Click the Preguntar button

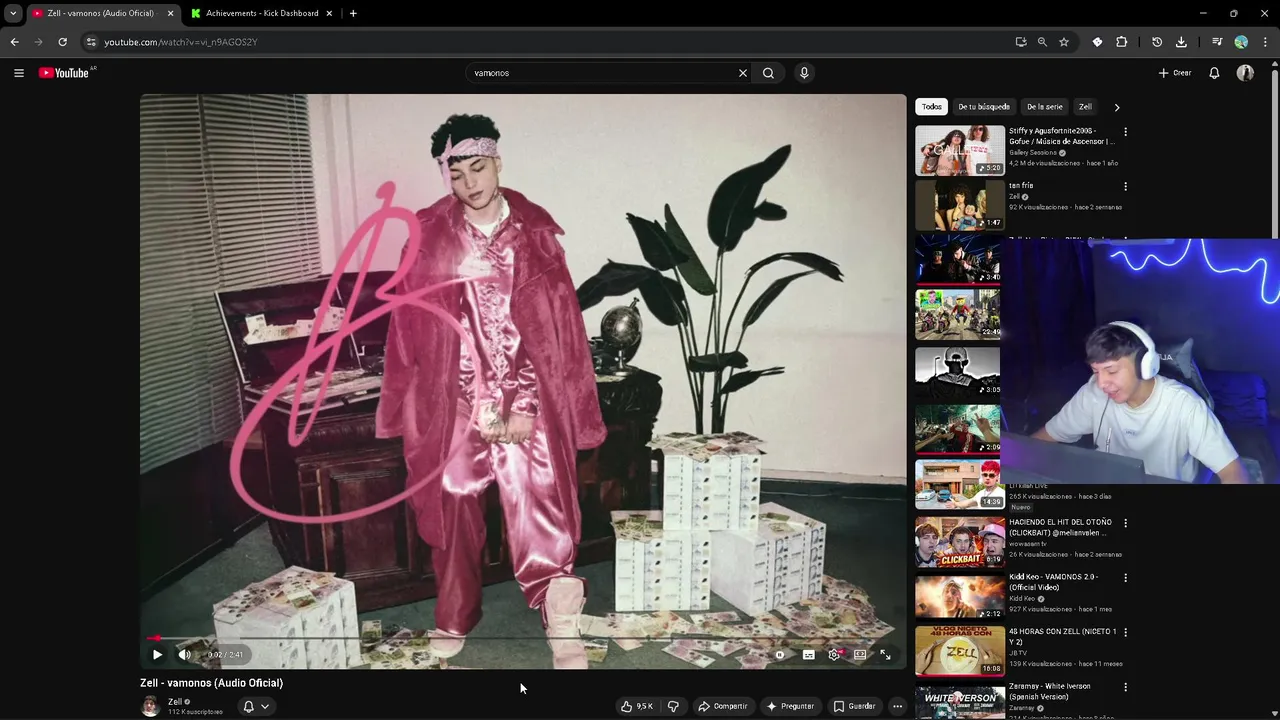click(790, 706)
